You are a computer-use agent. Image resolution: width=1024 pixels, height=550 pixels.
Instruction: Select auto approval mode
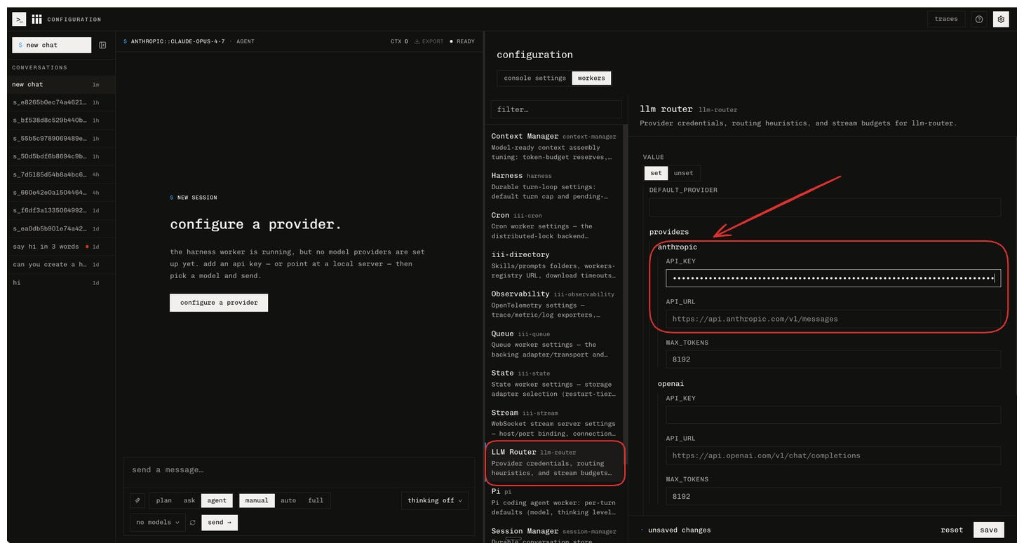pyautogui.click(x=288, y=500)
